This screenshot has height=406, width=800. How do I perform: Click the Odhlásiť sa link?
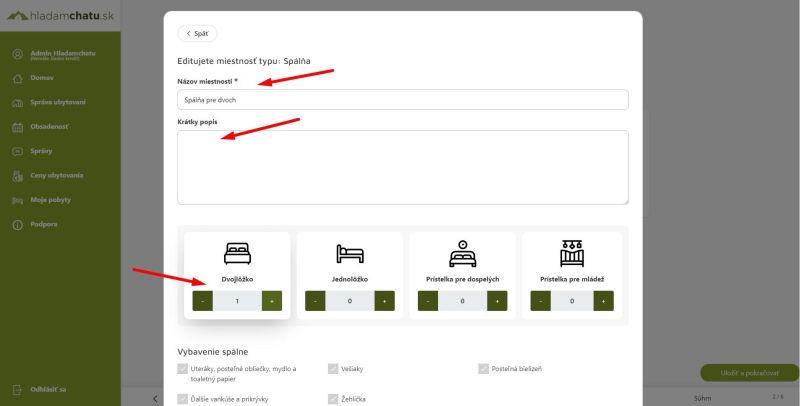point(48,389)
